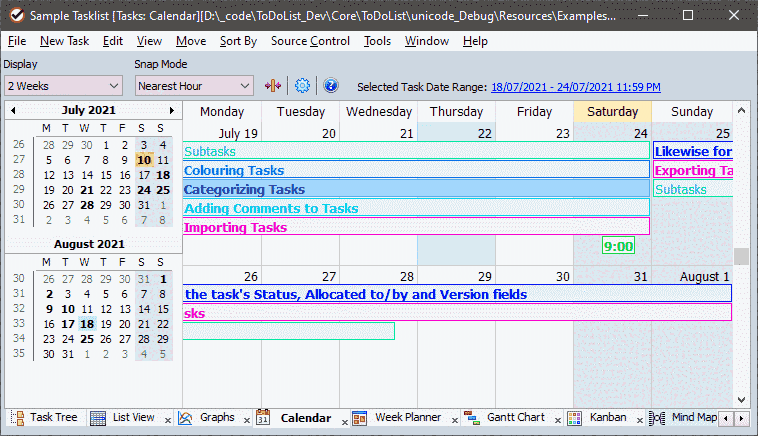The height and width of the screenshot is (436, 758).
Task: Select July 21 in mini calendar
Action: coord(87,190)
